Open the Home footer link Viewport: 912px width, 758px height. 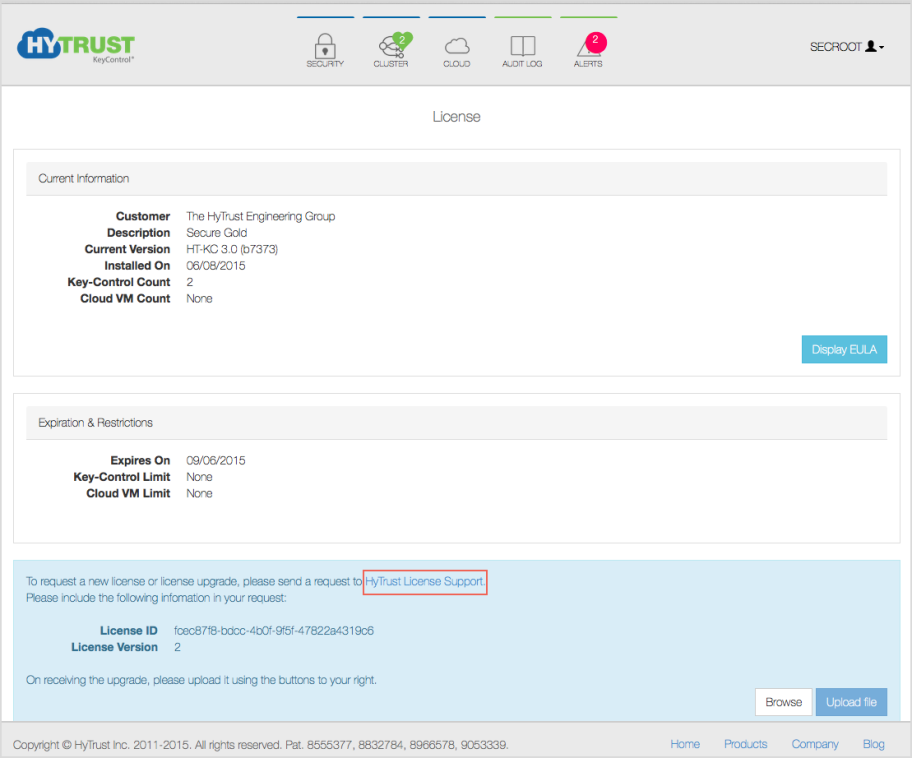[685, 744]
